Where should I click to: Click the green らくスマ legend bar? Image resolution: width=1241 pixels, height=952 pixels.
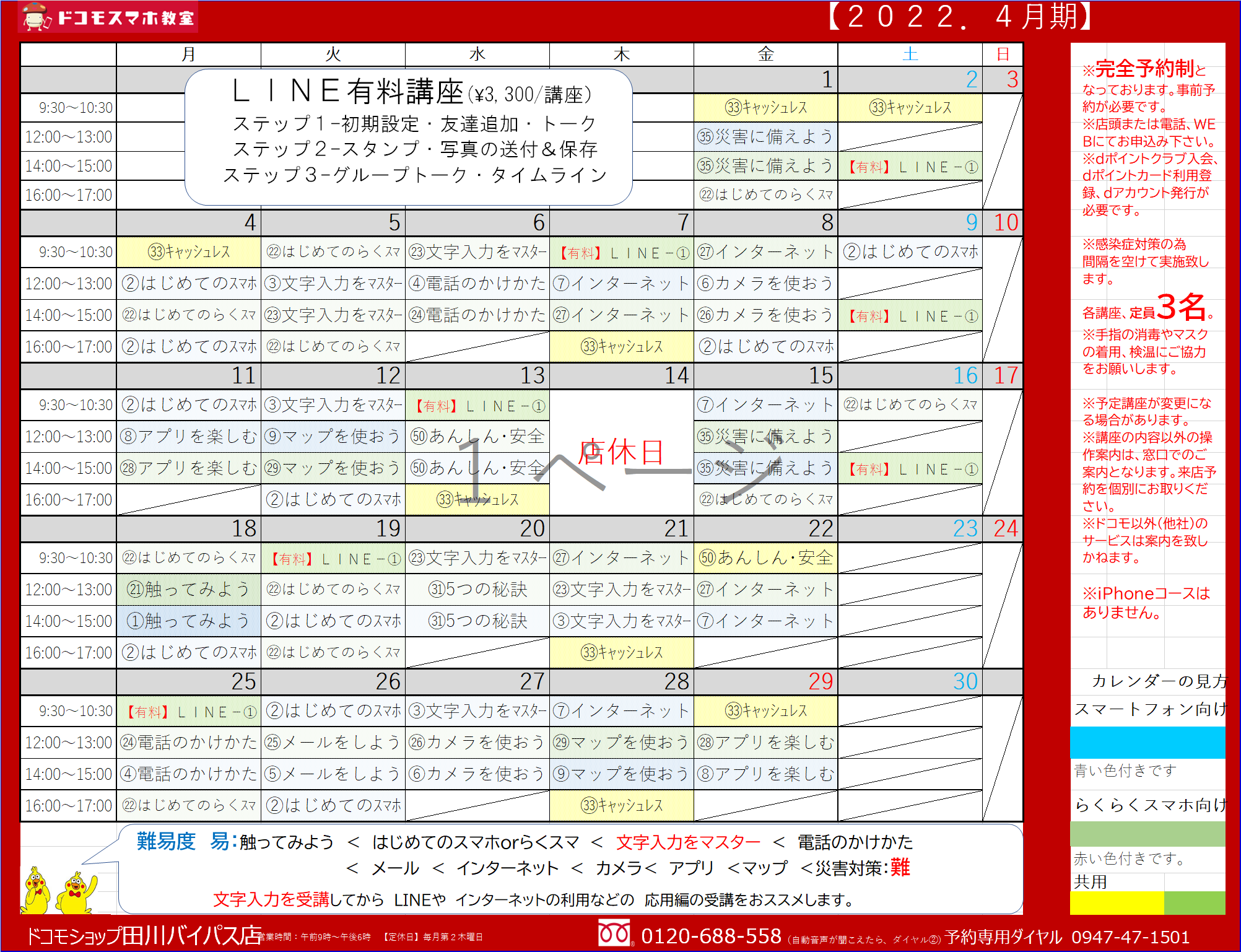click(x=1147, y=834)
